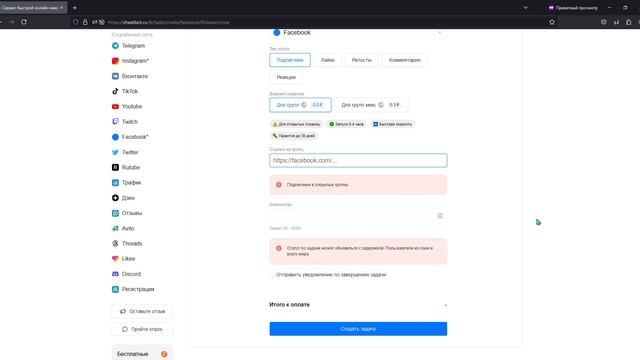Click the info icon next to Для групп
Screen dimensions: 640x360
click(304, 105)
